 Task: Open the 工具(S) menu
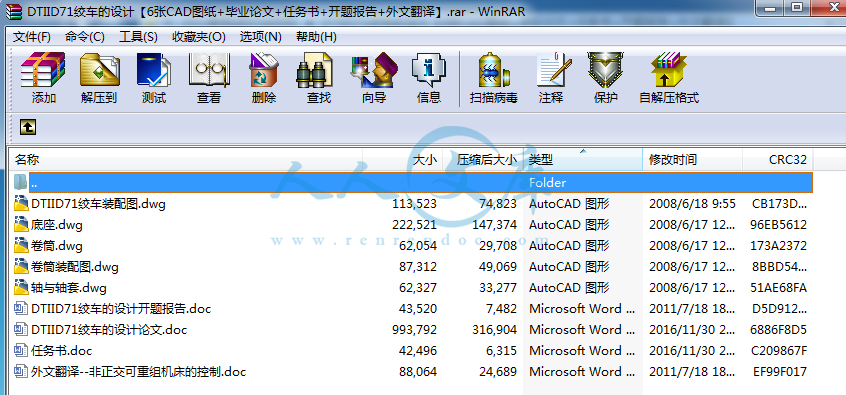(x=138, y=37)
